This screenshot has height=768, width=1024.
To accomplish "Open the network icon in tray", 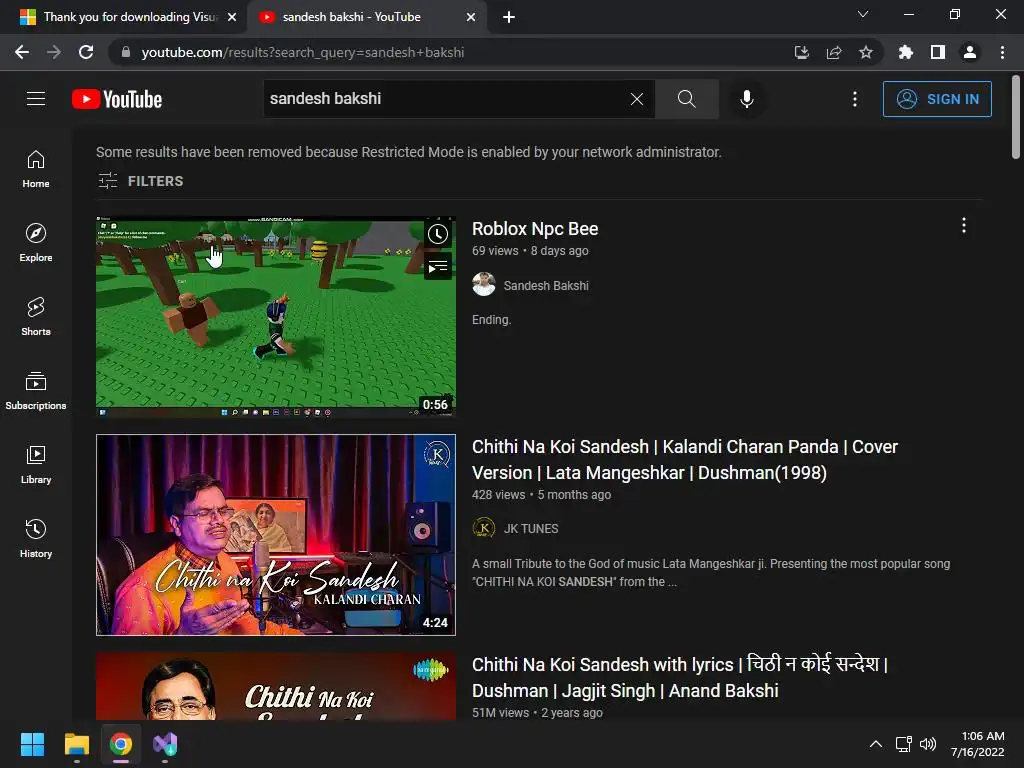I will pos(904,744).
